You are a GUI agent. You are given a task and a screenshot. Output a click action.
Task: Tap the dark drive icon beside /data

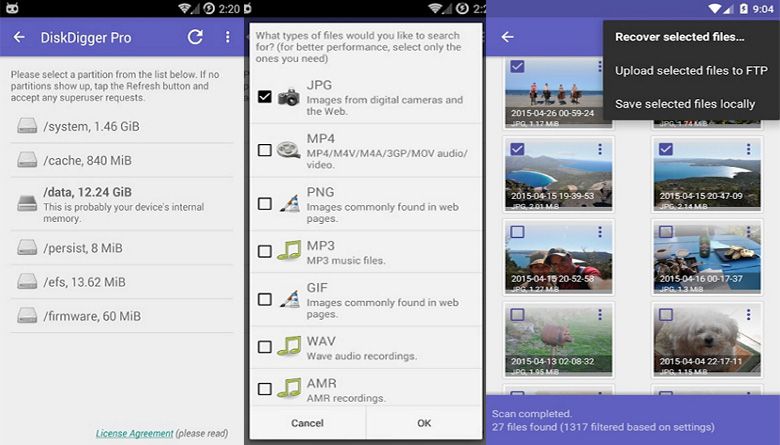point(27,203)
